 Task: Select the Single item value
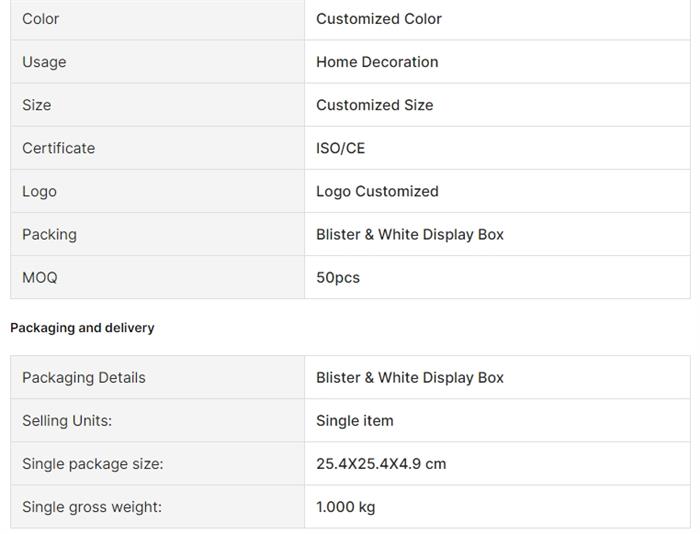[x=355, y=421]
